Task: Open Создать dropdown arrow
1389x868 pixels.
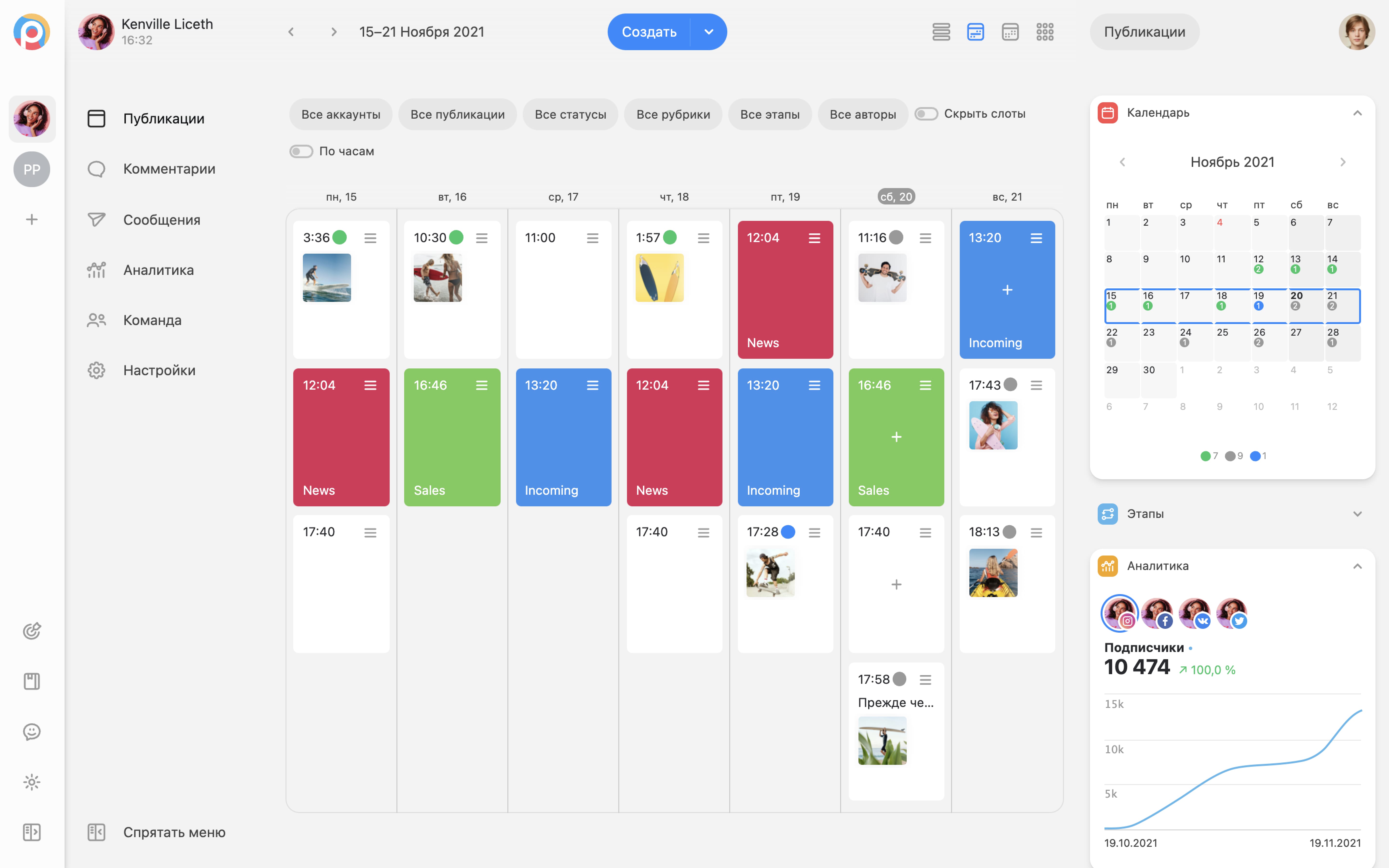Action: [709, 32]
